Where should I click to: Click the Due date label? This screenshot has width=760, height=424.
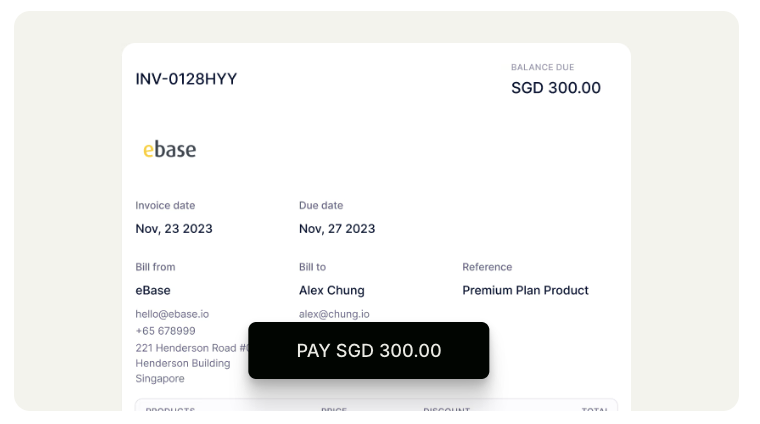click(321, 206)
